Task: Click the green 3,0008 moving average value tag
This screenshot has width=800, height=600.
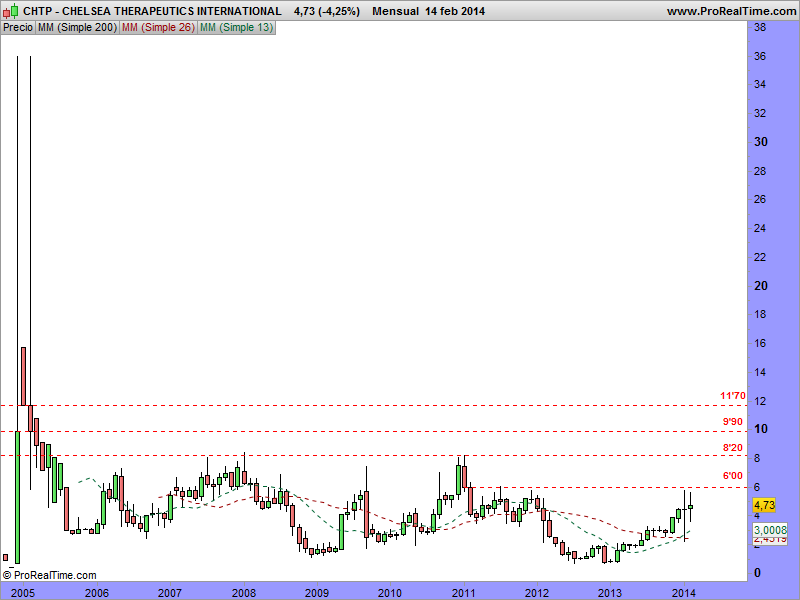Action: click(770, 530)
